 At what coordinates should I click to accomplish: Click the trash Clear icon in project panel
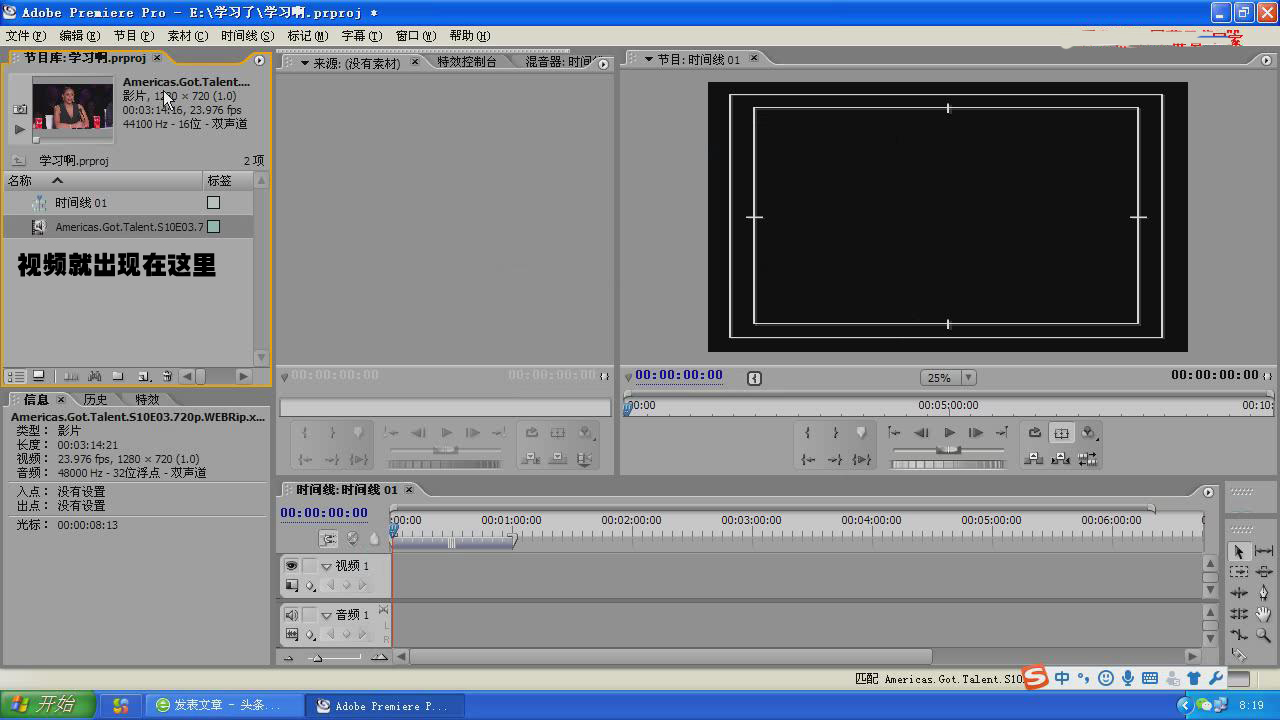click(167, 377)
